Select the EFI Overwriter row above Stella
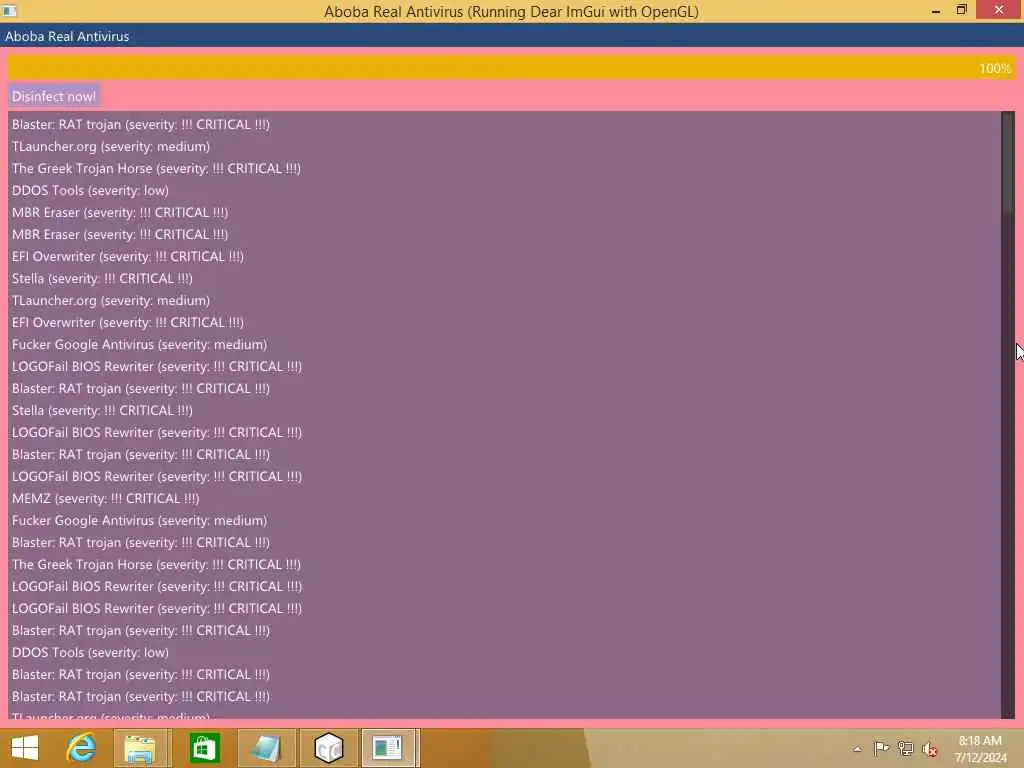This screenshot has height=768, width=1024. (128, 257)
